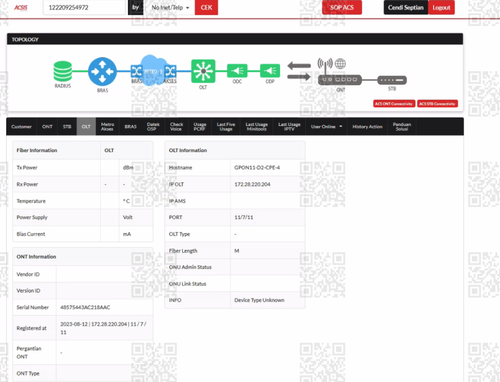Image resolution: width=500 pixels, height=382 pixels.
Task: Click hostname value GPON11-D2-CPE-4
Action: (x=257, y=167)
